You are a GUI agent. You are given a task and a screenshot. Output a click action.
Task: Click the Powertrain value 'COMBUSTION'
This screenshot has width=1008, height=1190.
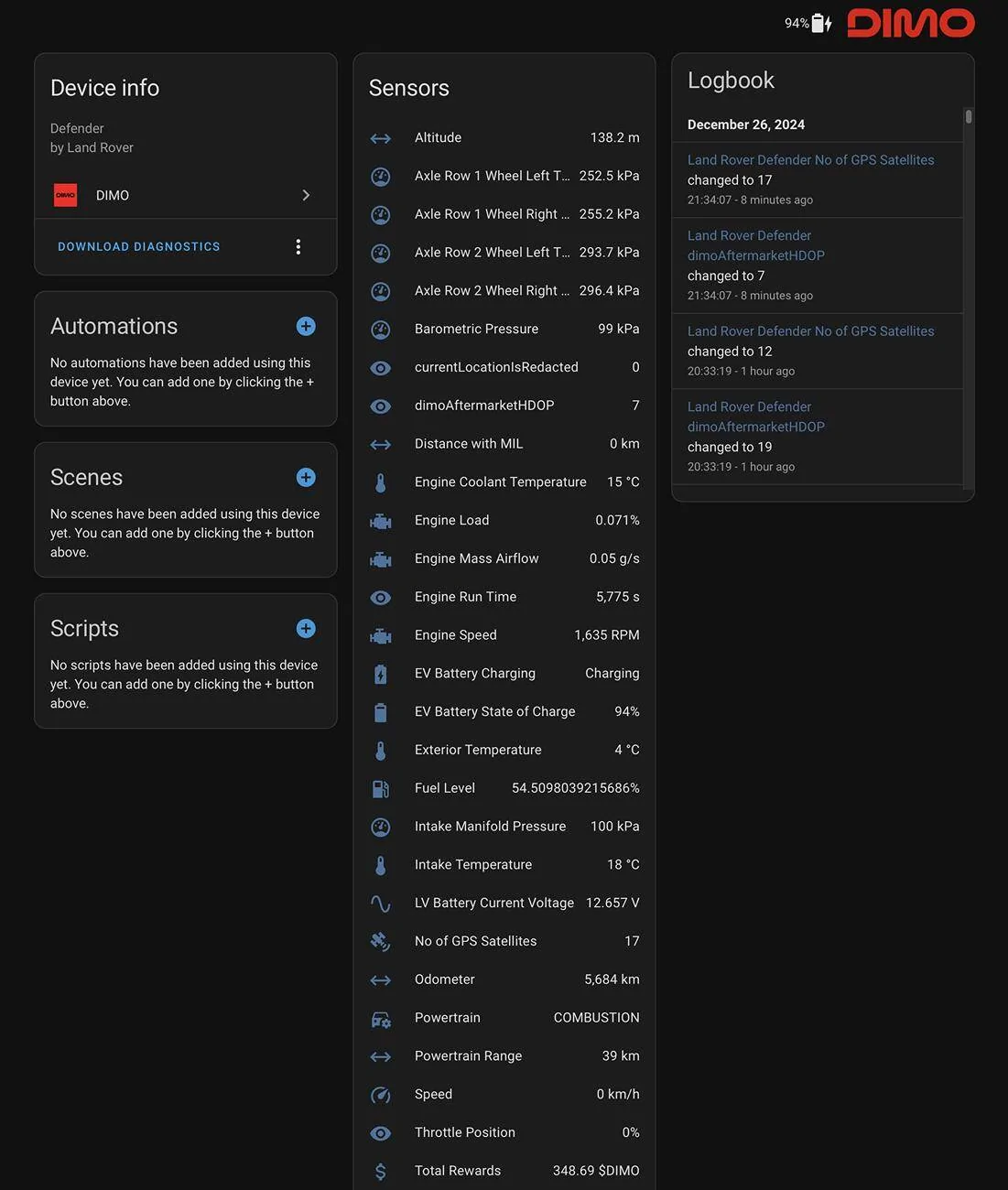pos(597,1018)
